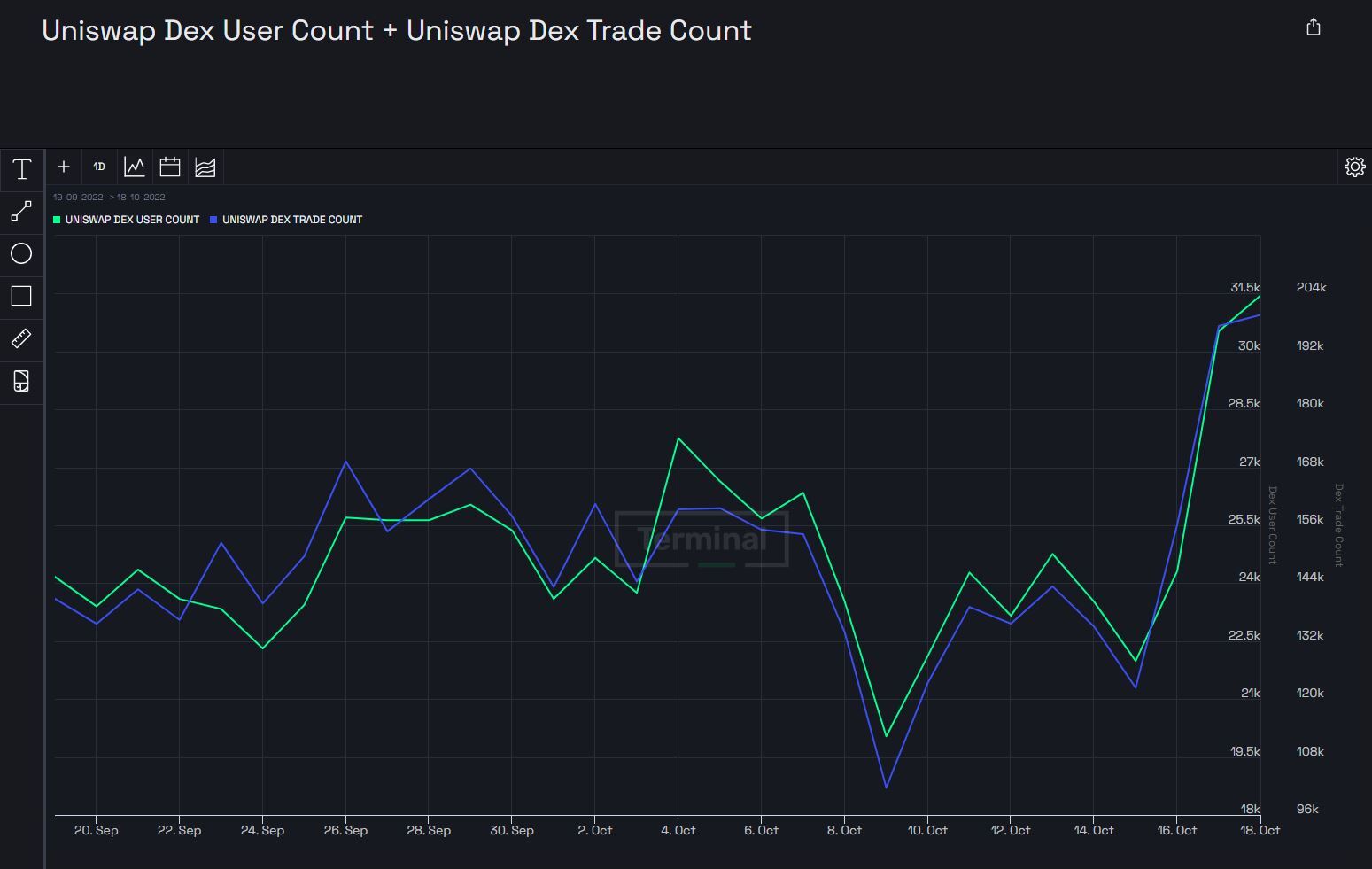Open chart settings gear icon
The image size is (1372, 869).
pos(1354,167)
